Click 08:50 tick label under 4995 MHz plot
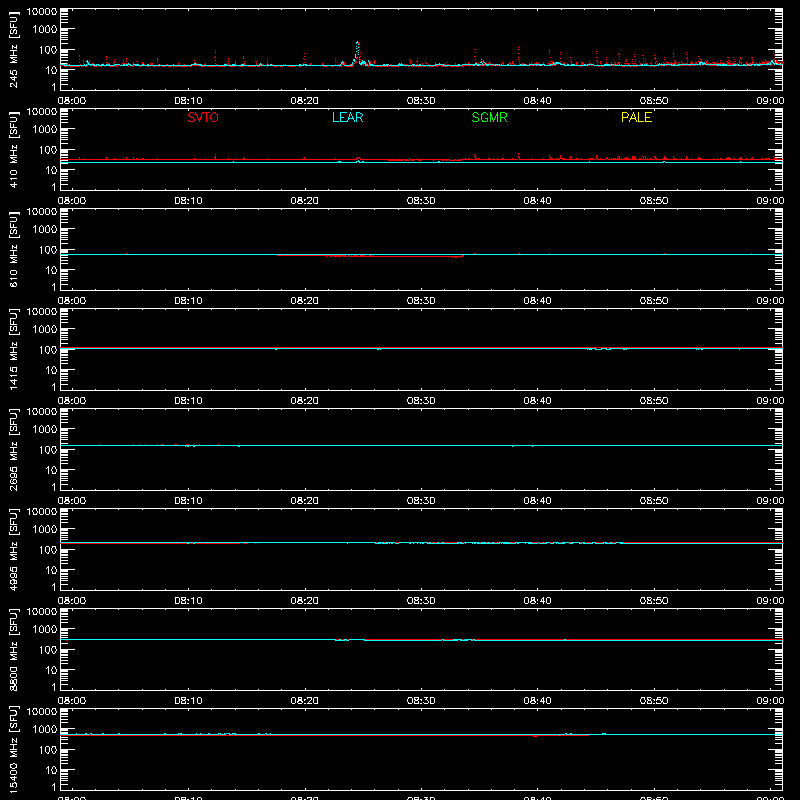Viewport: 800px width, 800px height. pyautogui.click(x=654, y=601)
